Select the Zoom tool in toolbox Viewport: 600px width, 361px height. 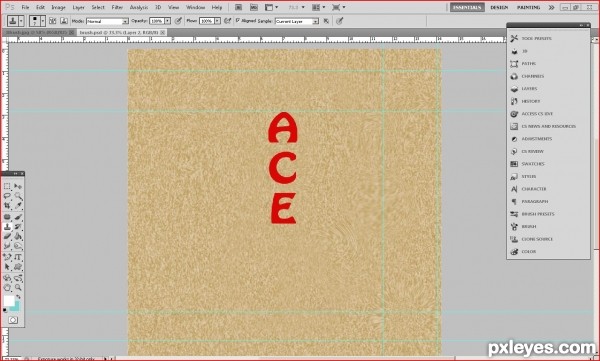pyautogui.click(x=18, y=287)
